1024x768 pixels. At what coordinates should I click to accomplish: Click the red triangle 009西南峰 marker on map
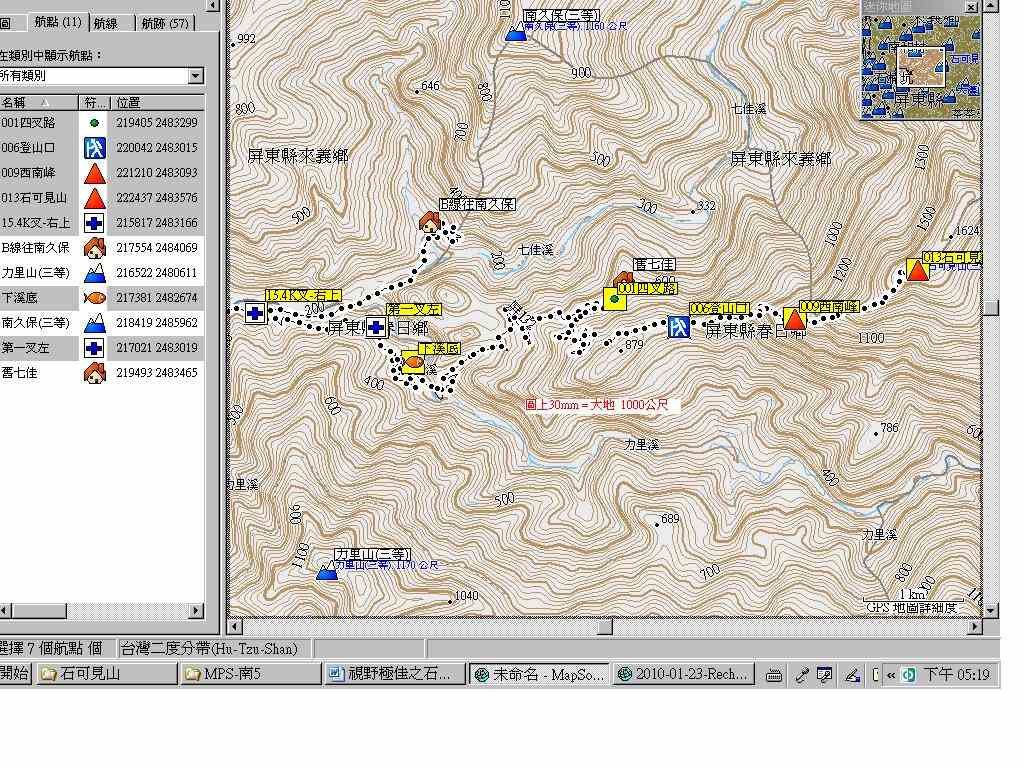(794, 319)
